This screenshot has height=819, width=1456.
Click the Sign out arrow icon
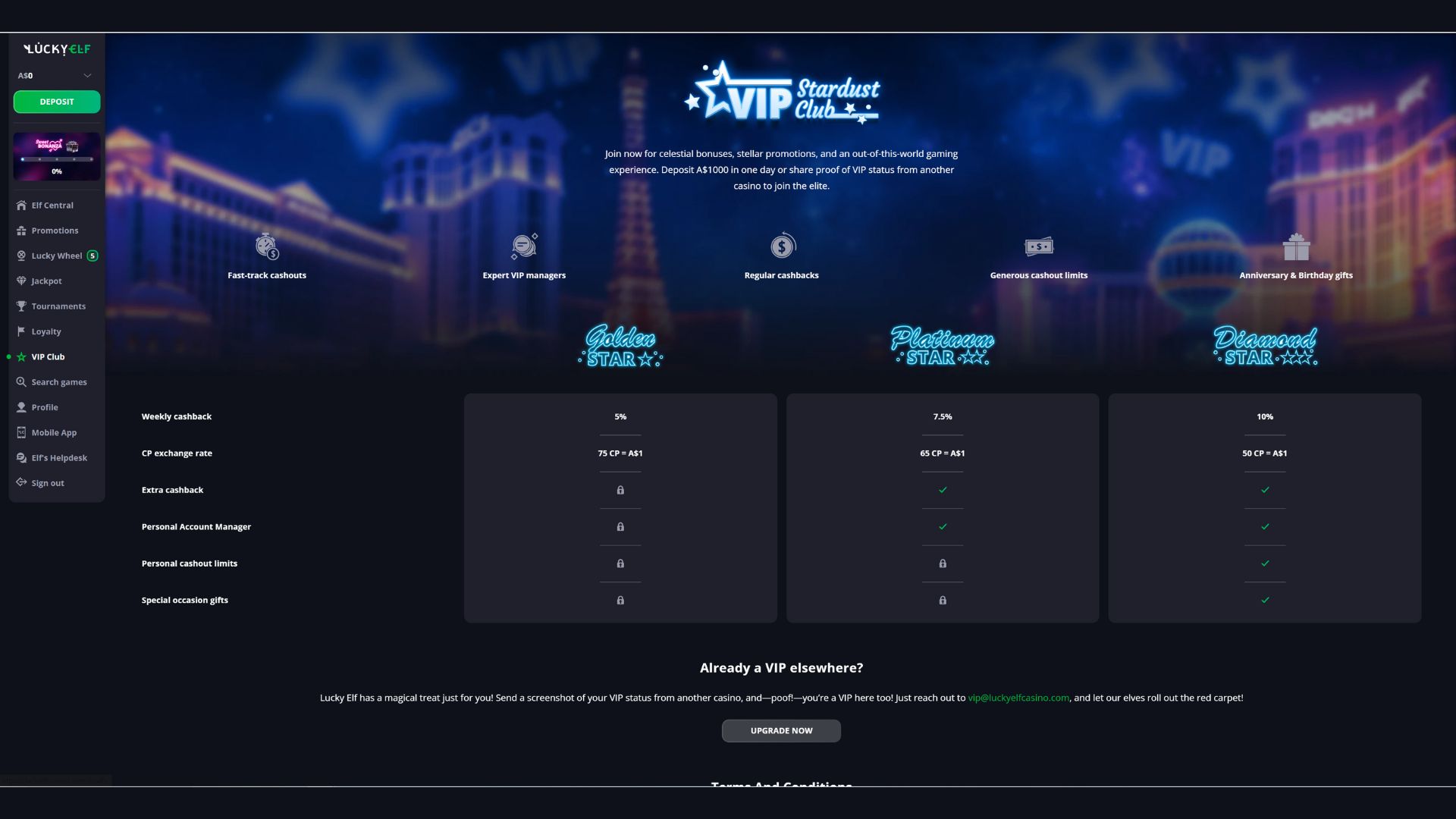pyautogui.click(x=21, y=482)
